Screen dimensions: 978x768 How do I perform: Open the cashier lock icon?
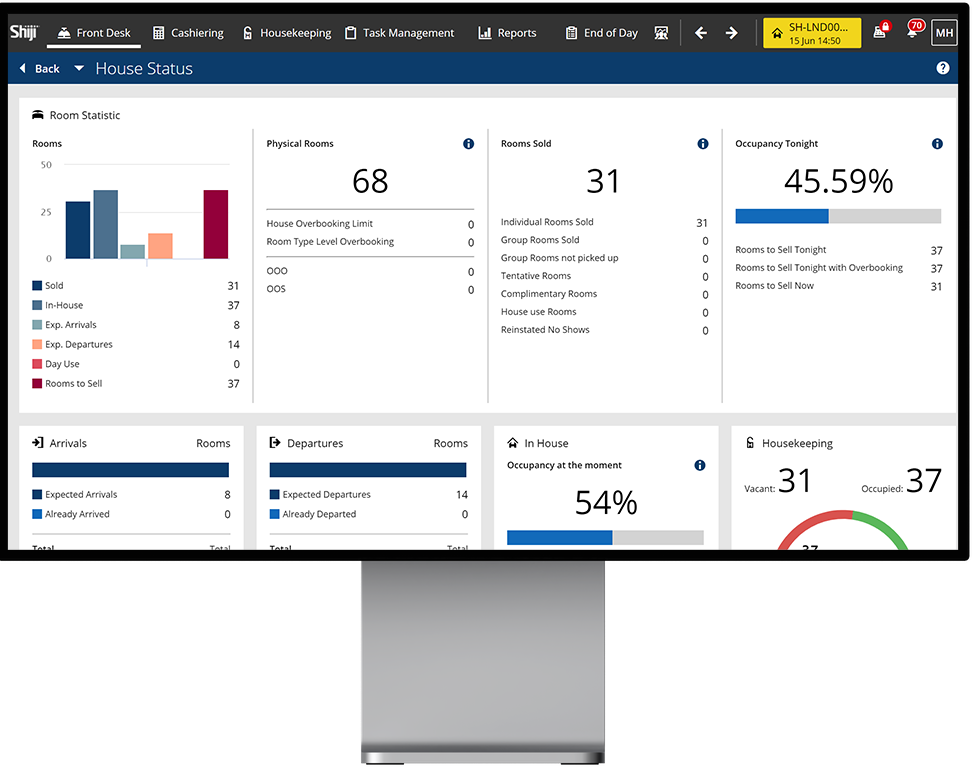click(x=880, y=32)
